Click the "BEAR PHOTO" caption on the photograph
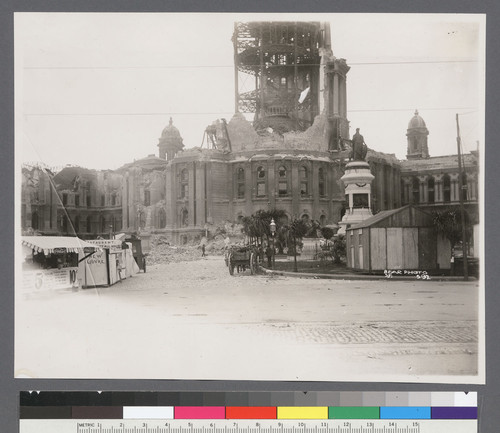 [x=405, y=273]
